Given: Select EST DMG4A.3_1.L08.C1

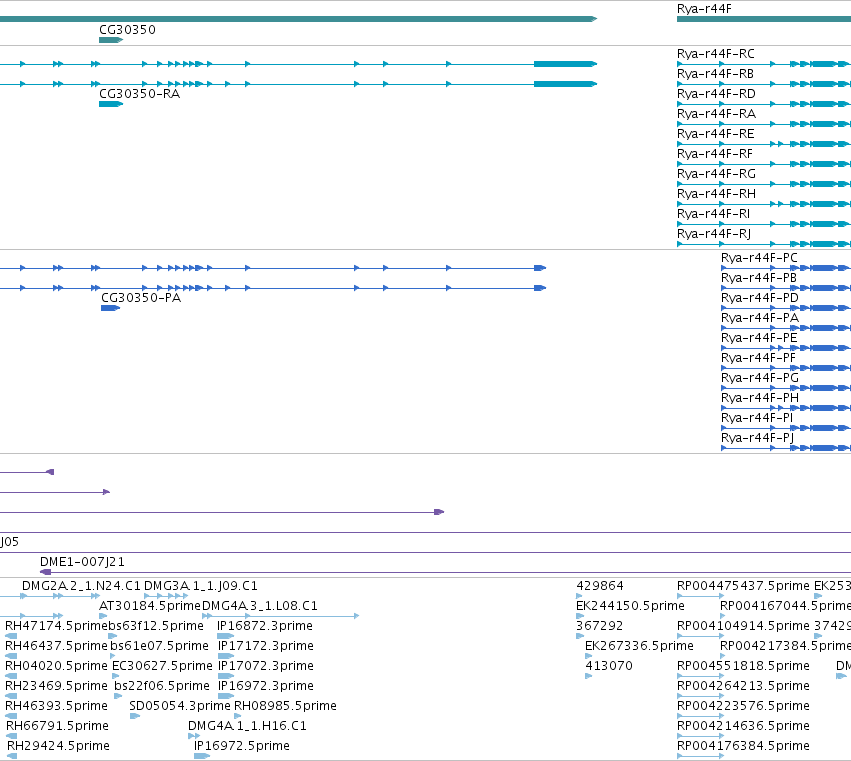Looking at the screenshot, I should (x=260, y=606).
